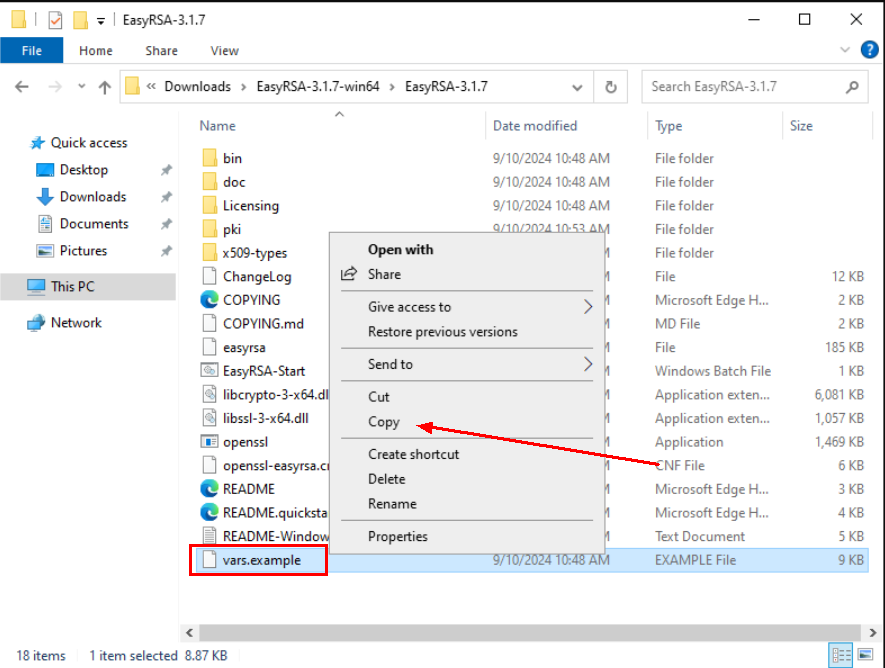Click the Search EasyRSA-3.1.7 box

(745, 87)
